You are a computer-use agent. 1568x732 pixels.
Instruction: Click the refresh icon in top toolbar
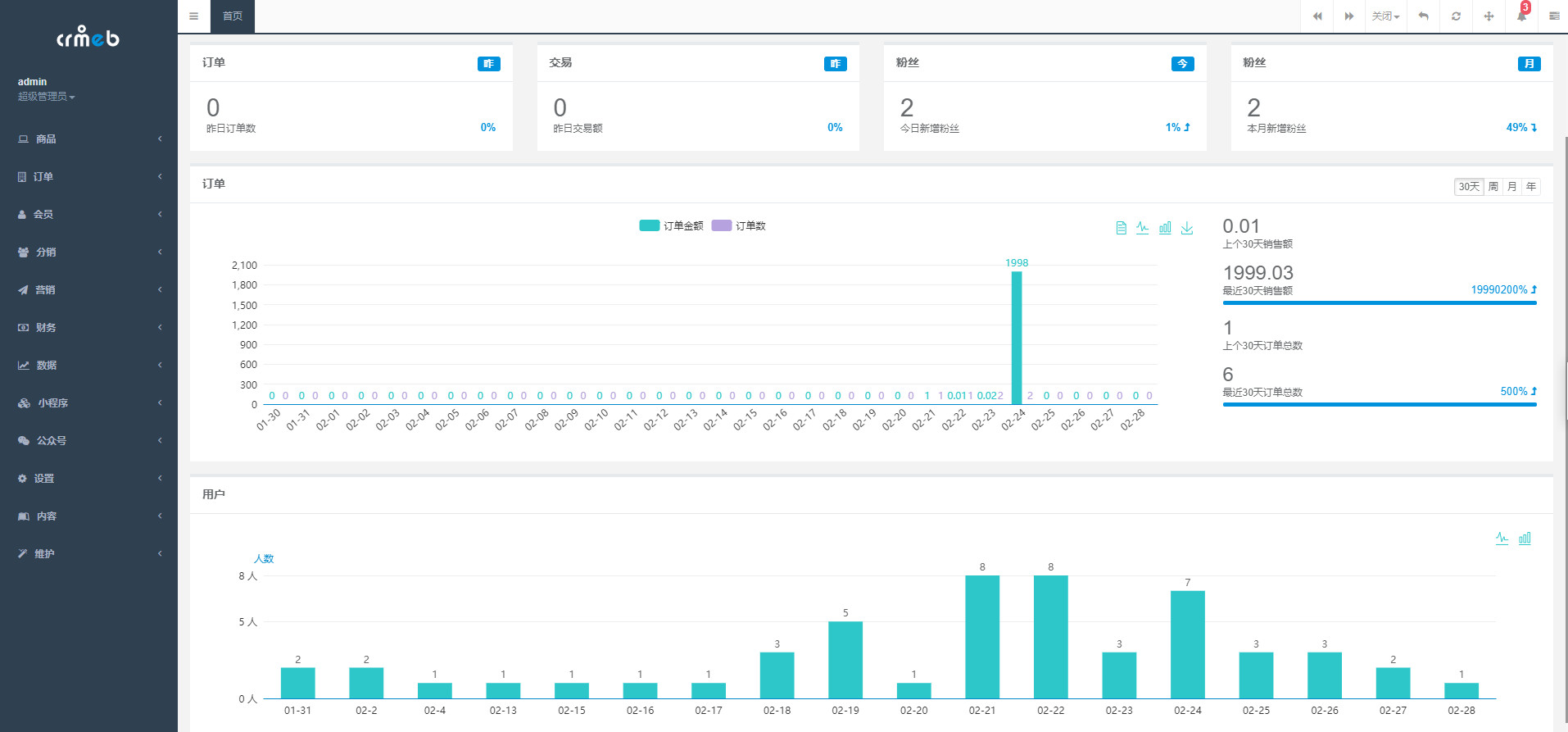point(1456,16)
